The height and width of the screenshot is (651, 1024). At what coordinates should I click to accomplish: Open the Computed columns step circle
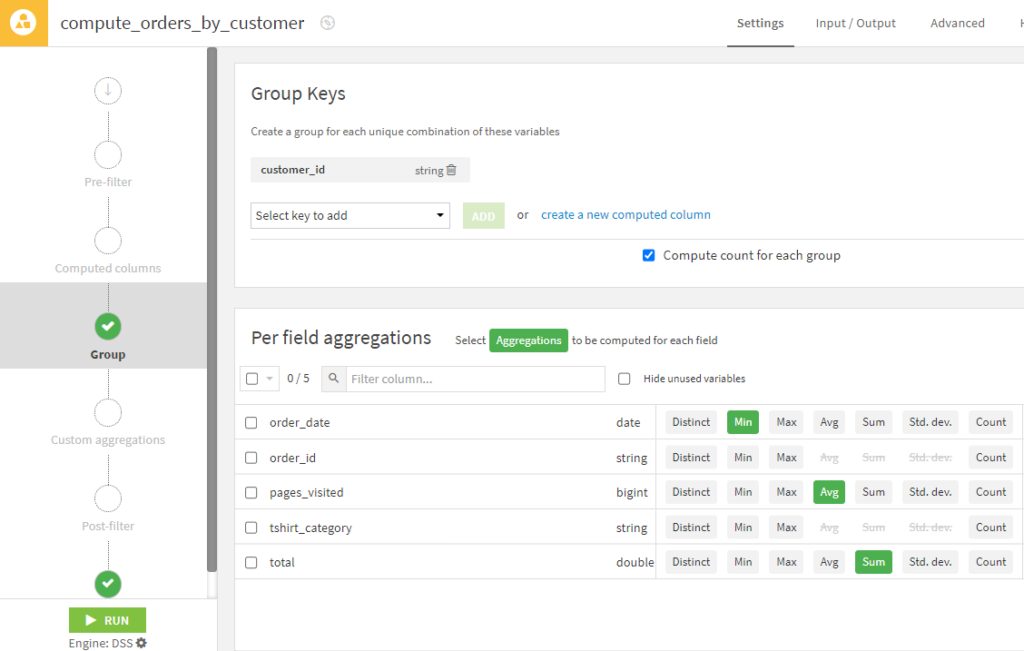tap(108, 241)
